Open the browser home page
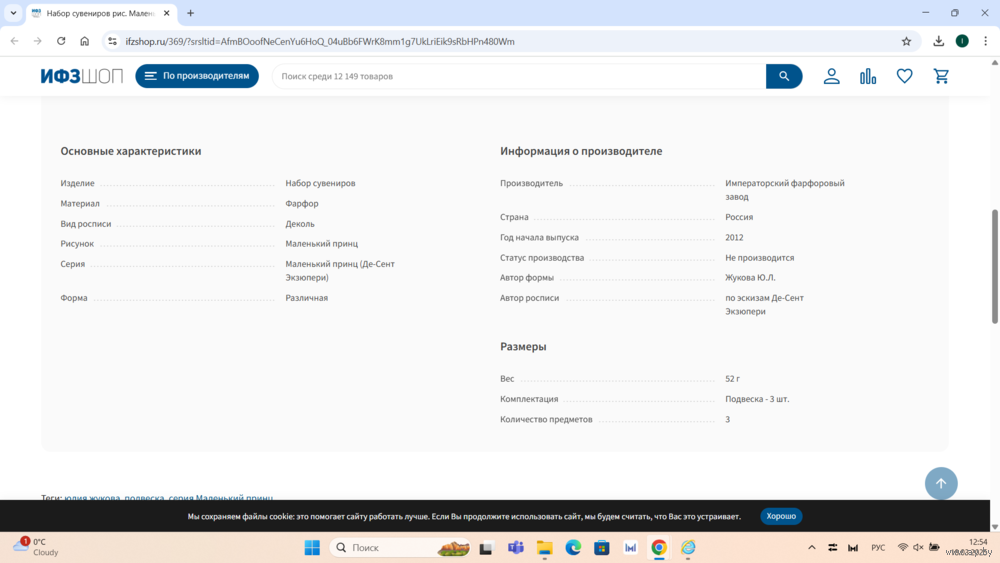 coord(84,41)
